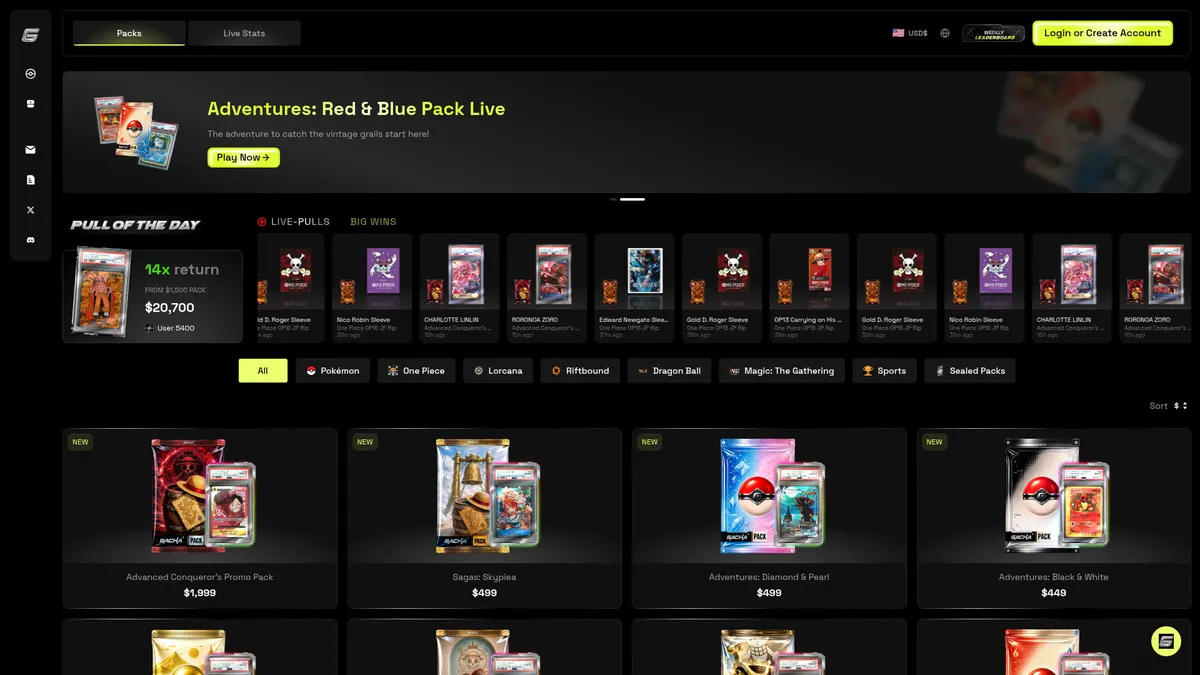The height and width of the screenshot is (675, 1200).
Task: Open the OP13 Carrying on His live pull
Action: point(809,288)
